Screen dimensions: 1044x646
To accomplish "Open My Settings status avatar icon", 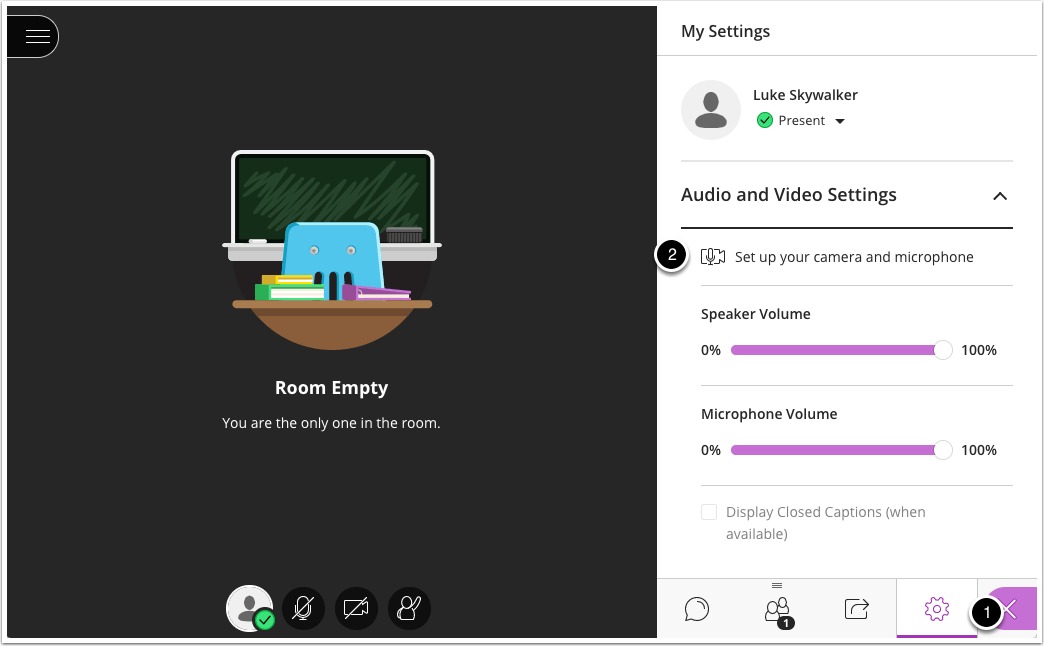I will (711, 110).
